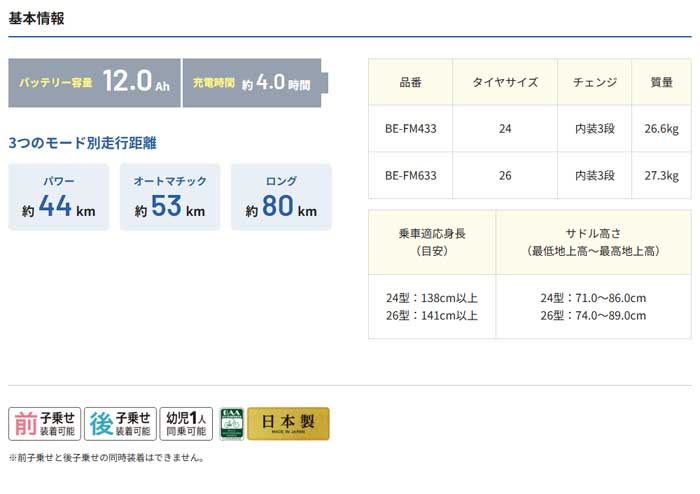This screenshot has width=700, height=494.
Task: Click the バッテリー容量 12.0Ah banner
Action: coord(93,82)
